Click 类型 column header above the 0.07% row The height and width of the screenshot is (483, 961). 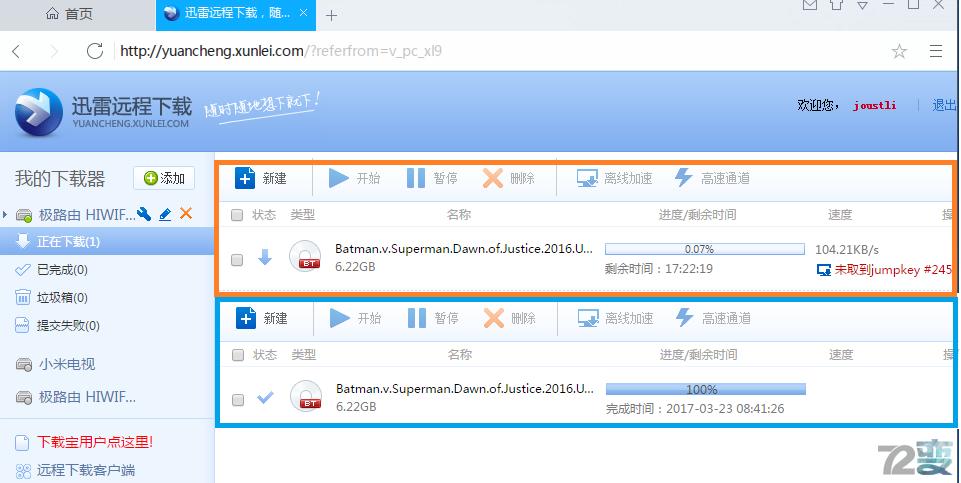[302, 215]
